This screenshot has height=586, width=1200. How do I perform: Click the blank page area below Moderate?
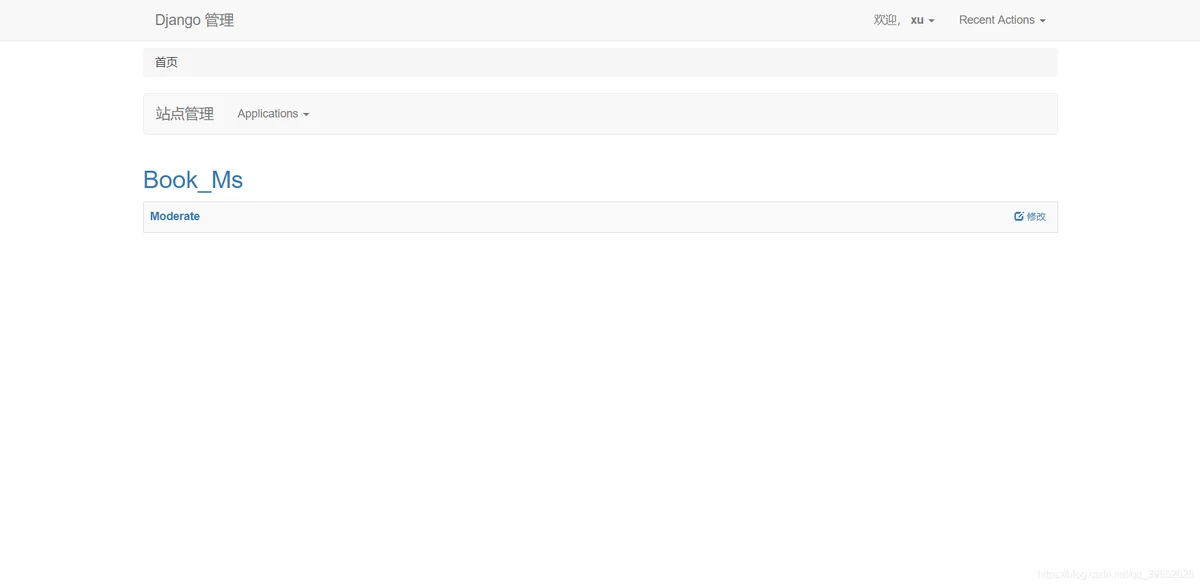pos(600,400)
